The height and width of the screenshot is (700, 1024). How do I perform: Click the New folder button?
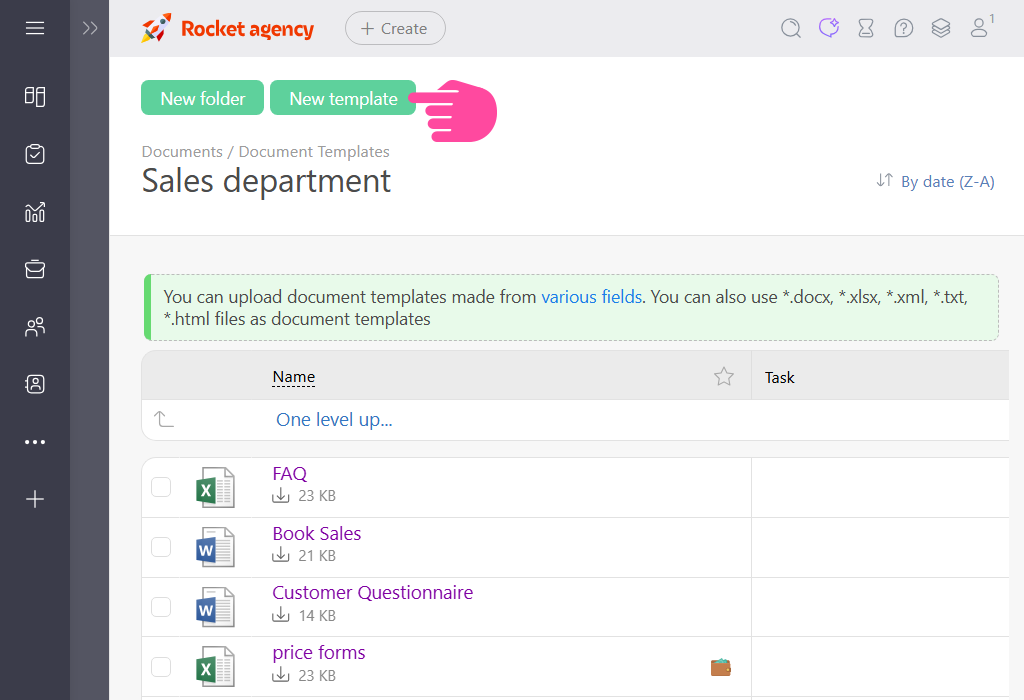[x=202, y=98]
